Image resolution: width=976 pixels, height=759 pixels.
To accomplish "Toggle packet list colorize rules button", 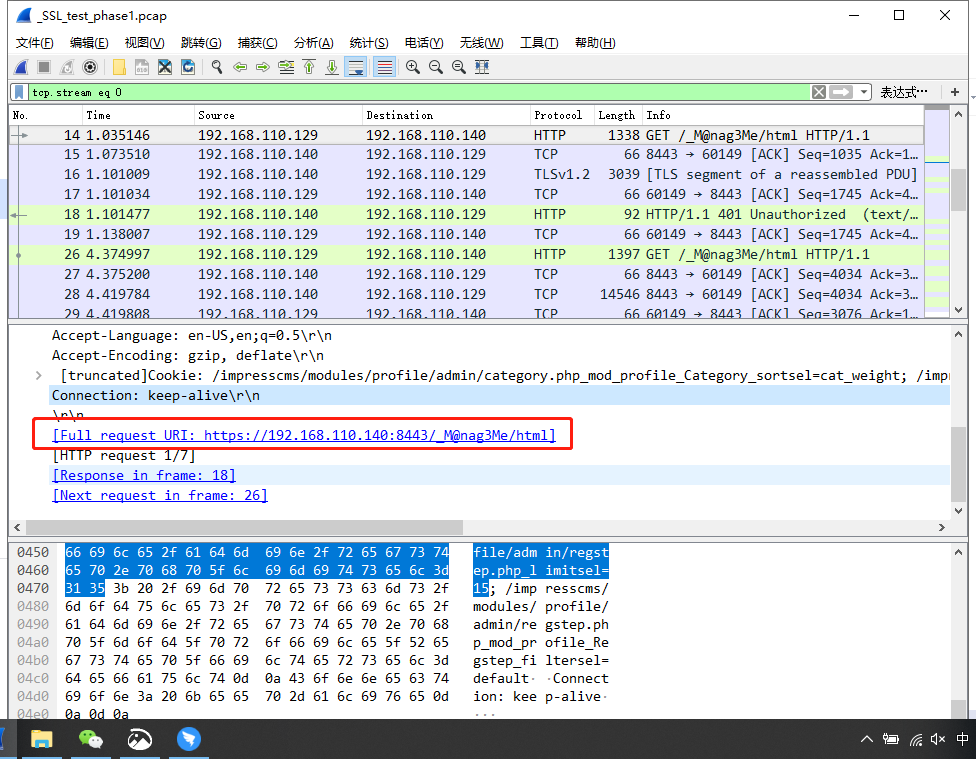I will [x=384, y=67].
